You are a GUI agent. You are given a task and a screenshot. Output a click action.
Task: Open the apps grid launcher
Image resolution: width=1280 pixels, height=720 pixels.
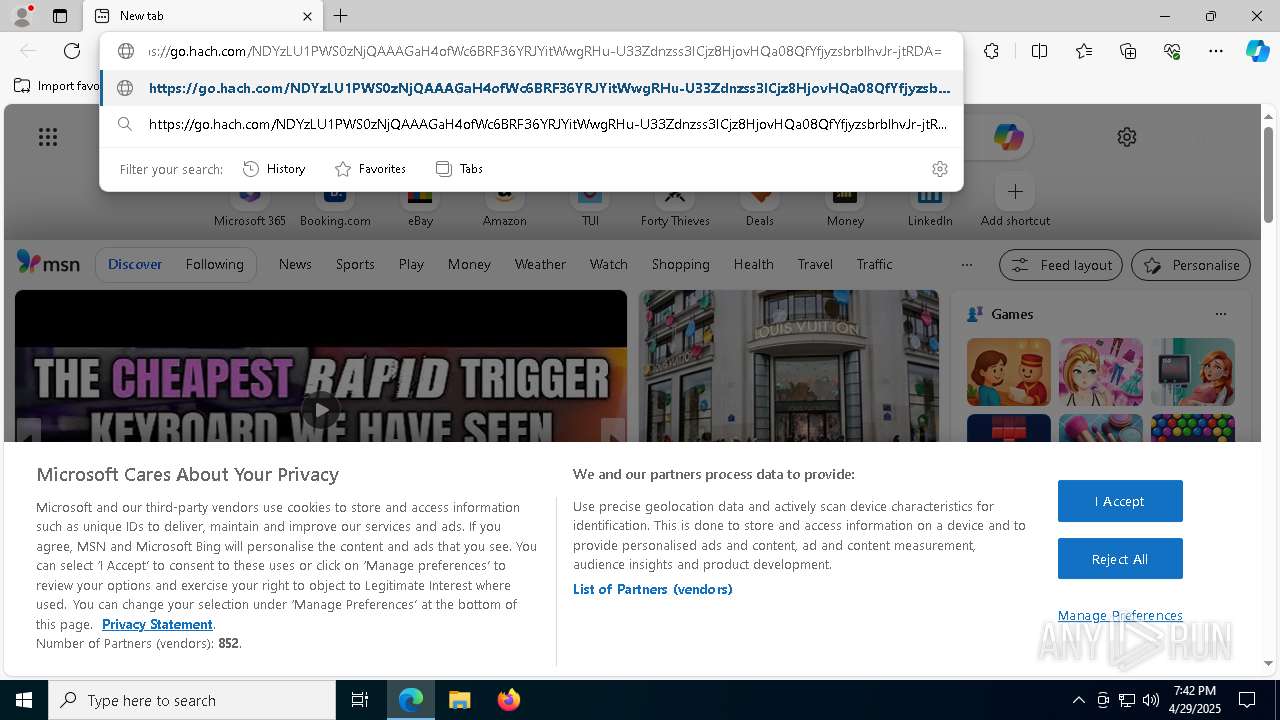point(48,137)
